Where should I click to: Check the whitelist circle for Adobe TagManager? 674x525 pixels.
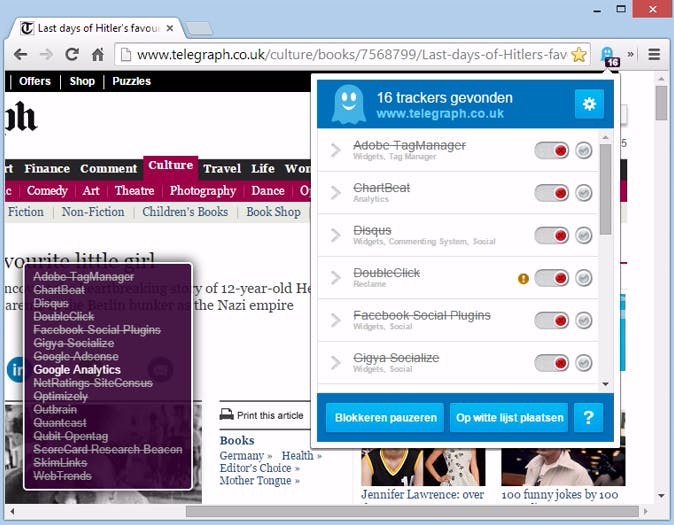(583, 150)
